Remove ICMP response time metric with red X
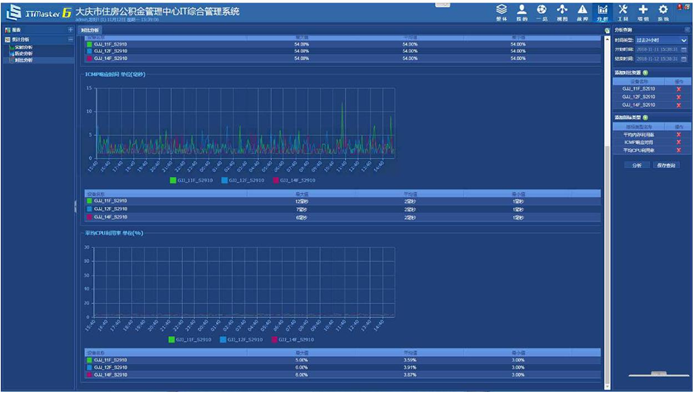This screenshot has width=694, height=394. (679, 142)
